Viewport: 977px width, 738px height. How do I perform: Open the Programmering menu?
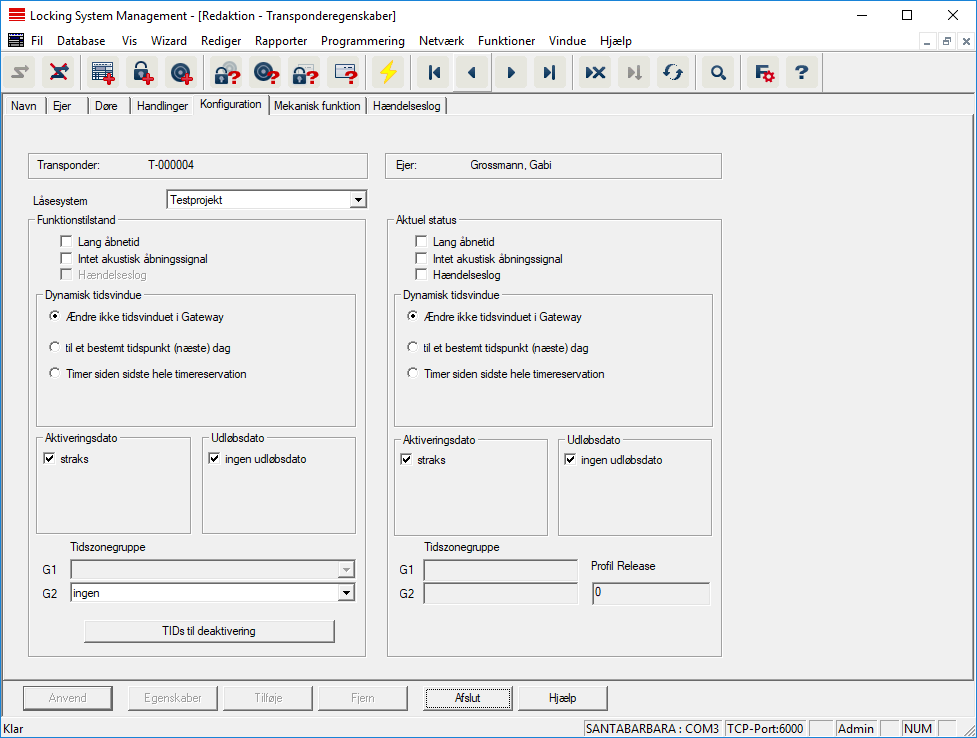point(362,41)
